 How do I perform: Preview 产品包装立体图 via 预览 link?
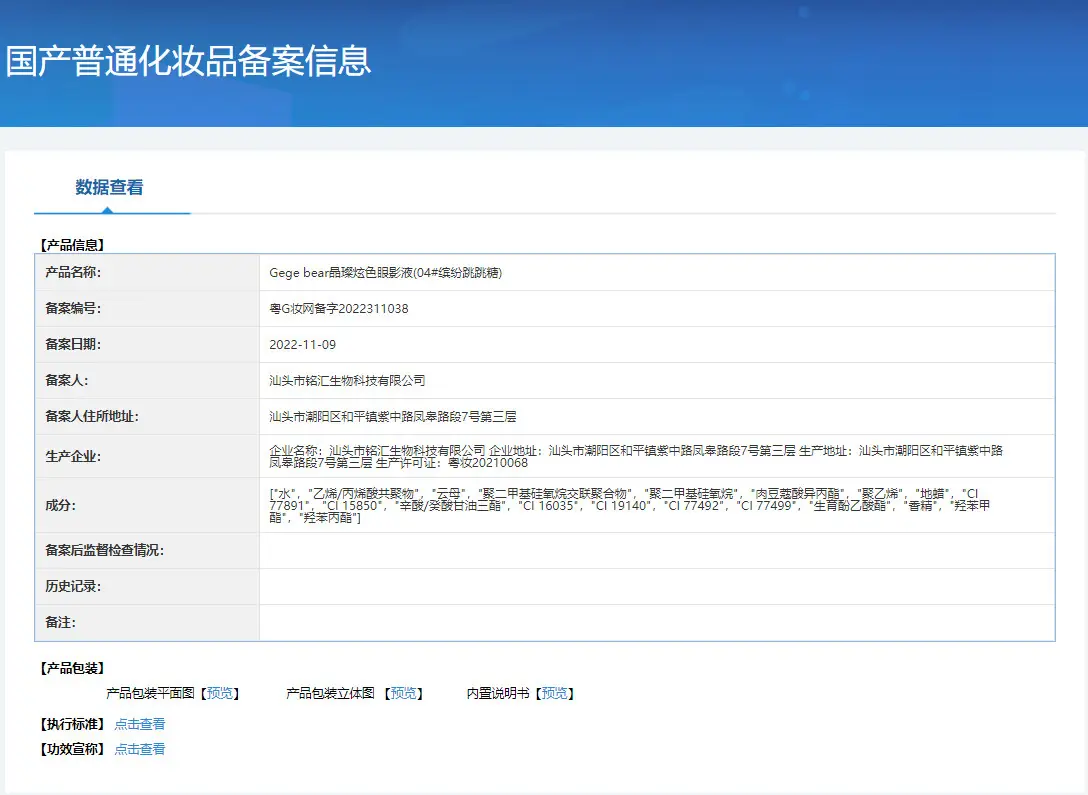click(404, 693)
